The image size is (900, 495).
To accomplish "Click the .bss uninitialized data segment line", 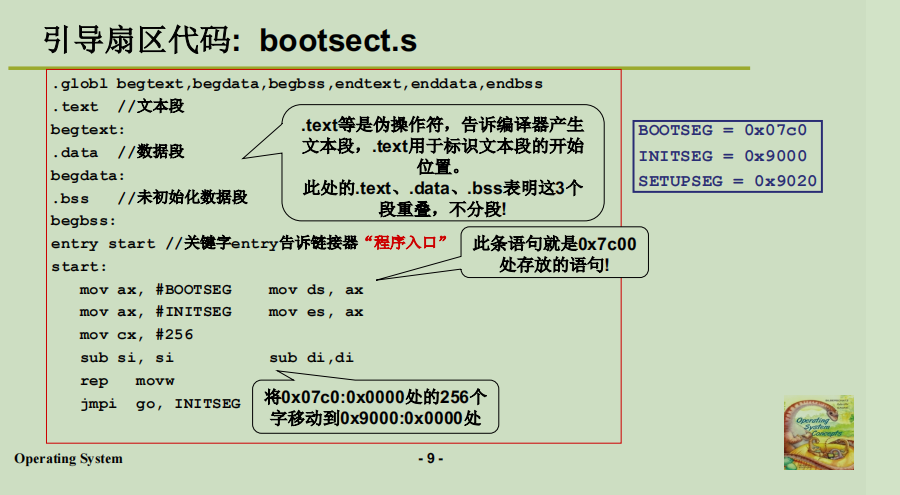I will tap(149, 198).
